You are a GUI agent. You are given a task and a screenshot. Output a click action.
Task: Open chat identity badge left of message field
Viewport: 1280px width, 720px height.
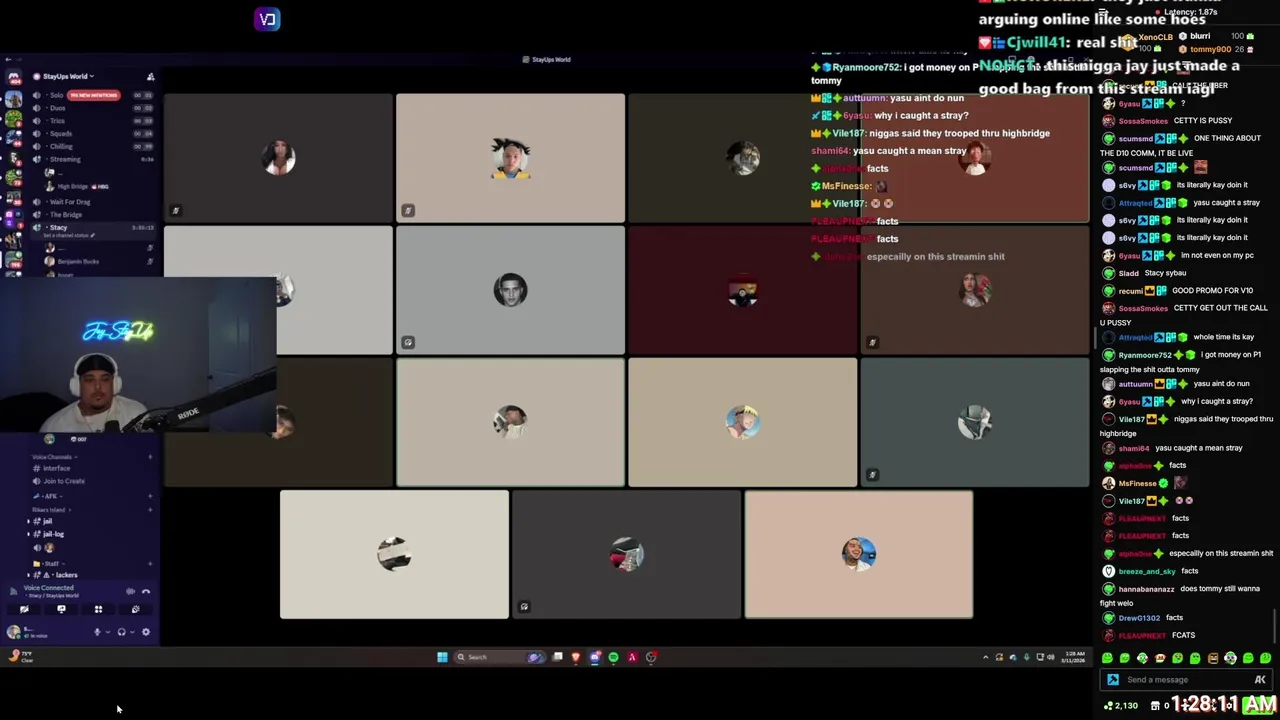click(x=1113, y=680)
